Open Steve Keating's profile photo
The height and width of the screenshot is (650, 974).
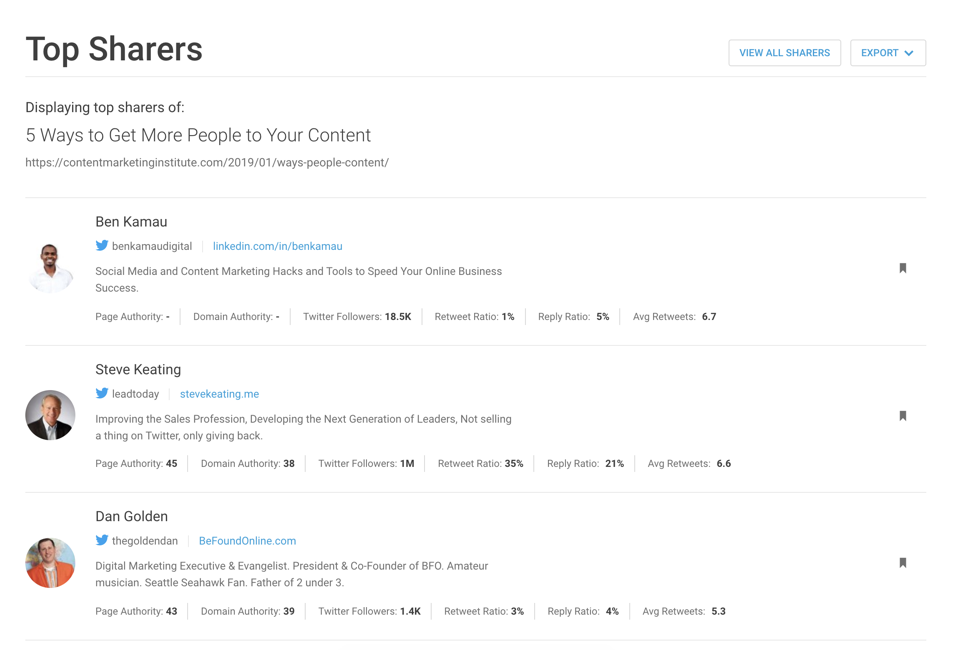[50, 415]
